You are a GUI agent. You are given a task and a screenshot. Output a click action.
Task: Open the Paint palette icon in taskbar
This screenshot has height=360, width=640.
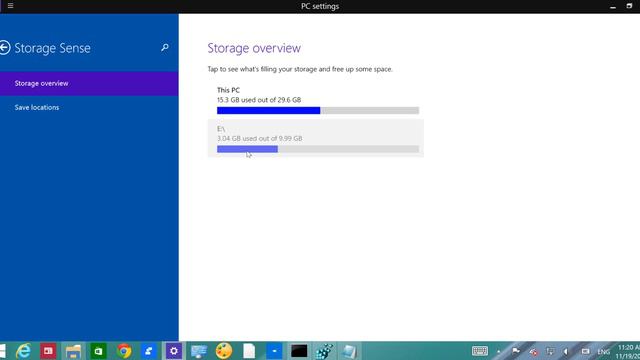[x=224, y=351]
